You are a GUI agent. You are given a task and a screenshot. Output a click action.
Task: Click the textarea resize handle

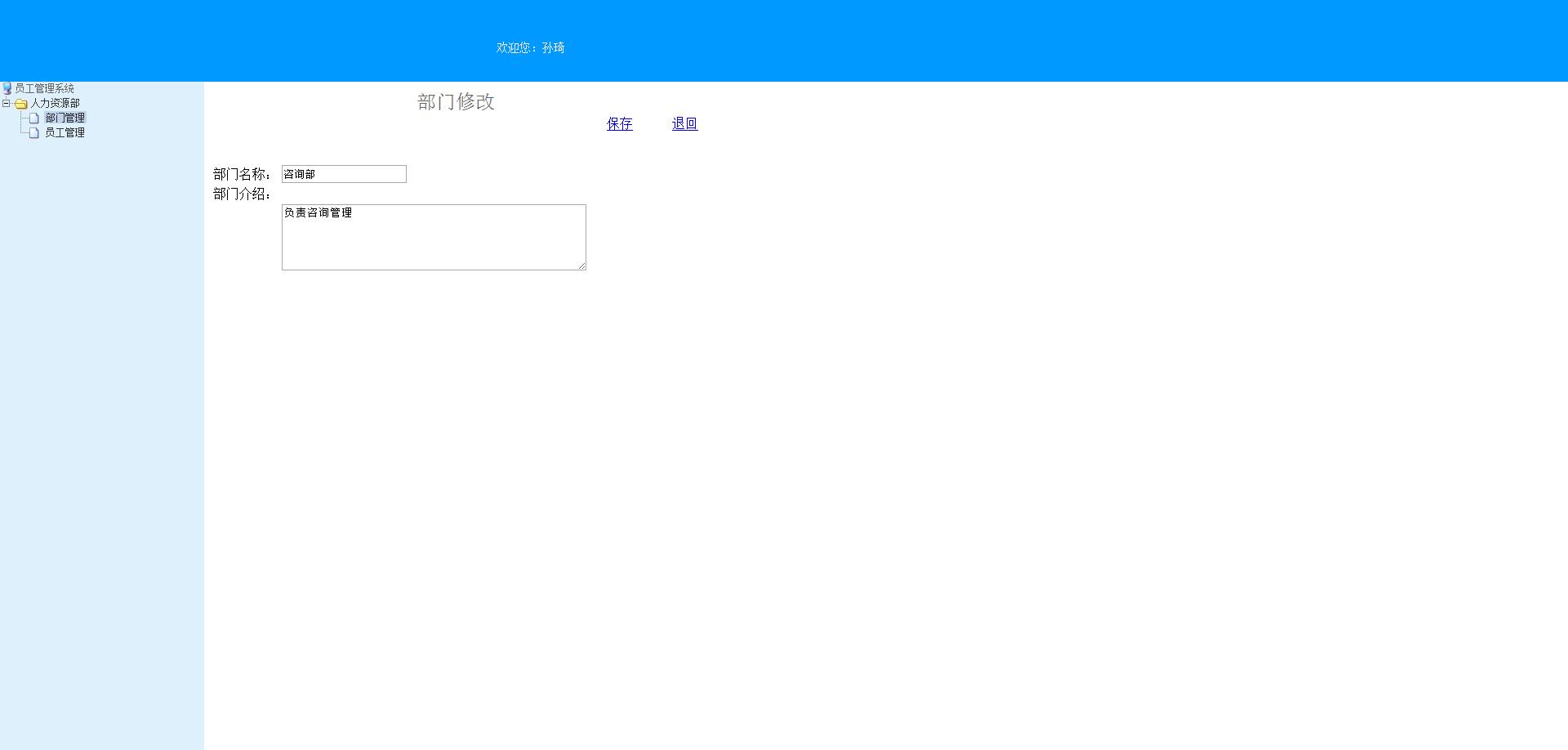click(581, 266)
